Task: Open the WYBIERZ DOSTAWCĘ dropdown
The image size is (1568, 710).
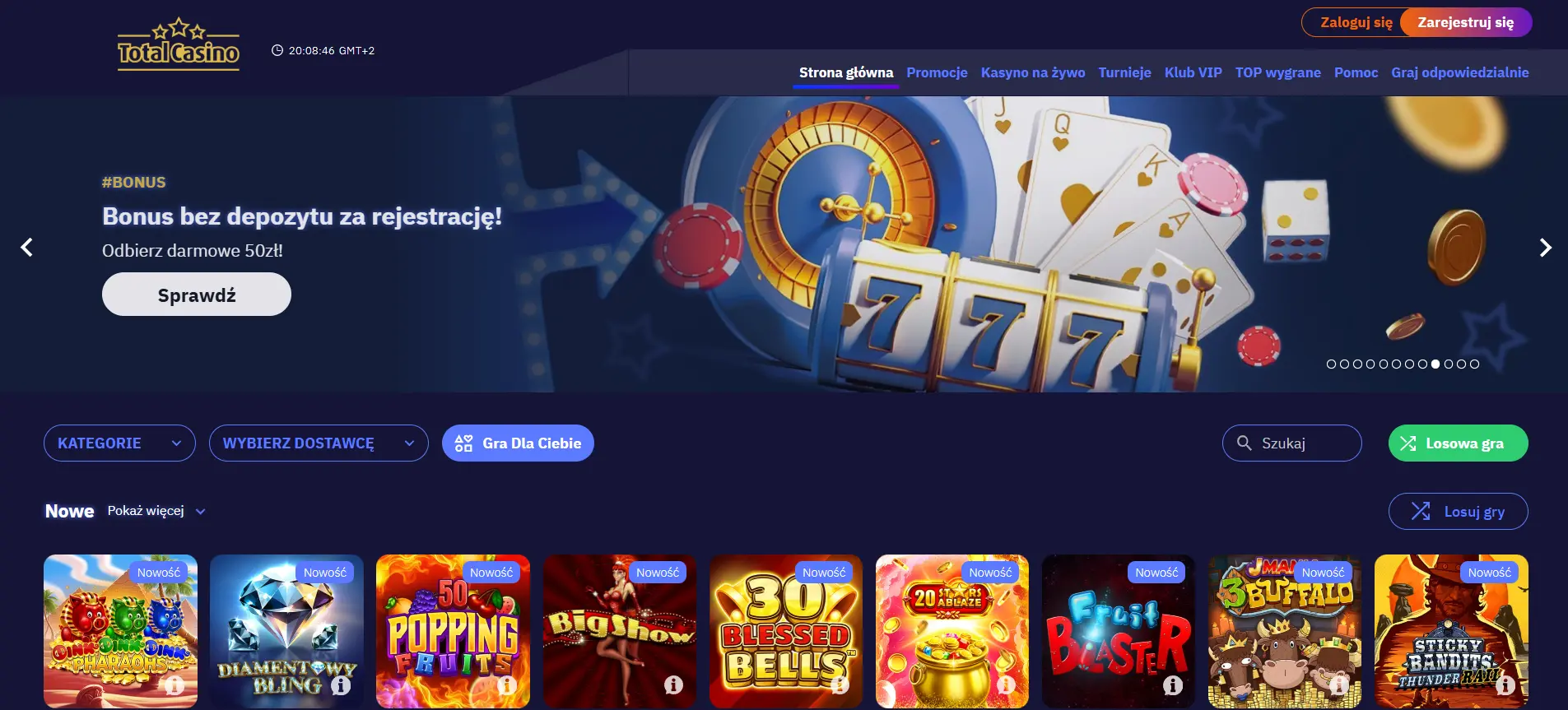Action: point(319,443)
